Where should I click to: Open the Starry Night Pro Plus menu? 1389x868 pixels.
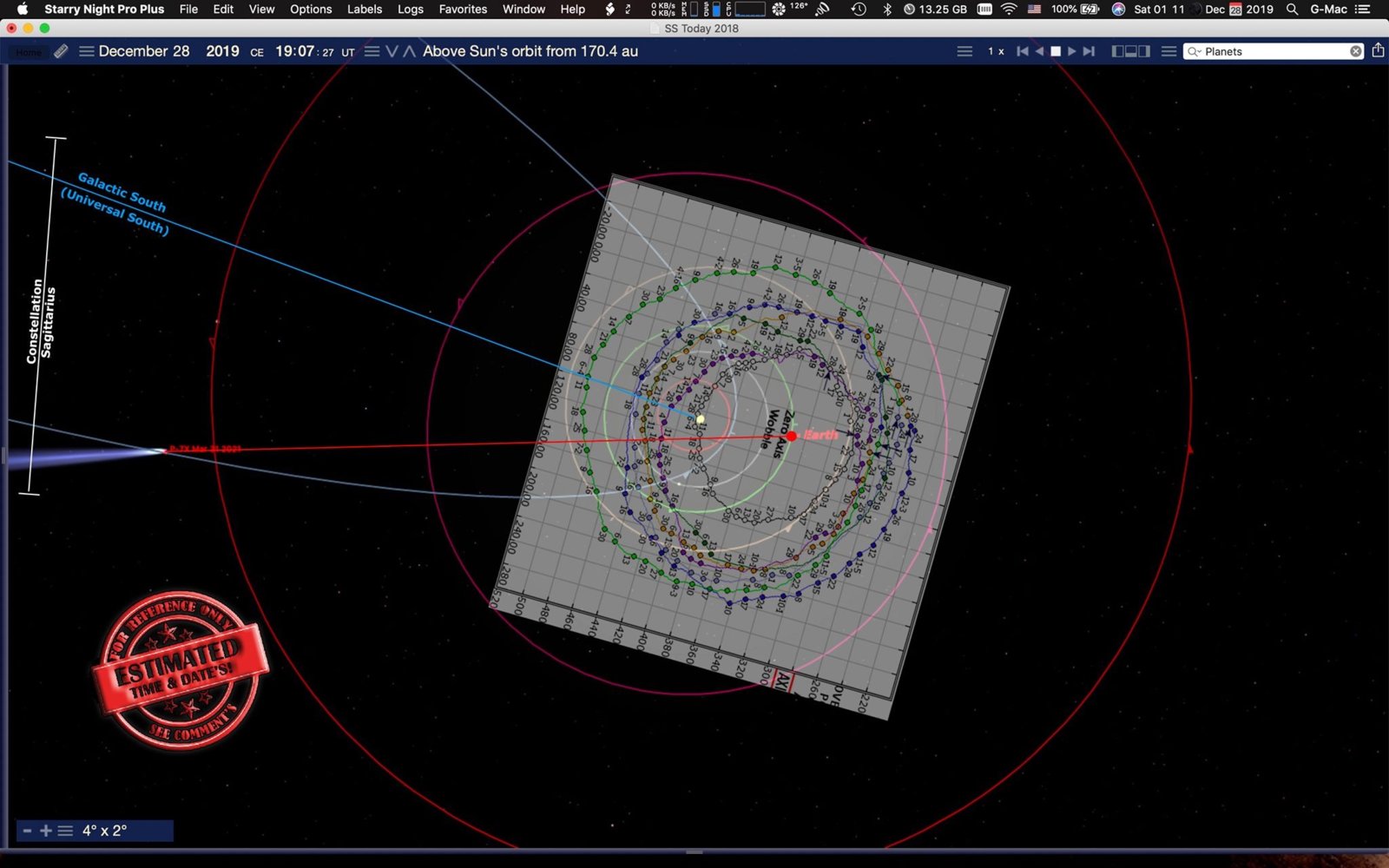(x=104, y=9)
